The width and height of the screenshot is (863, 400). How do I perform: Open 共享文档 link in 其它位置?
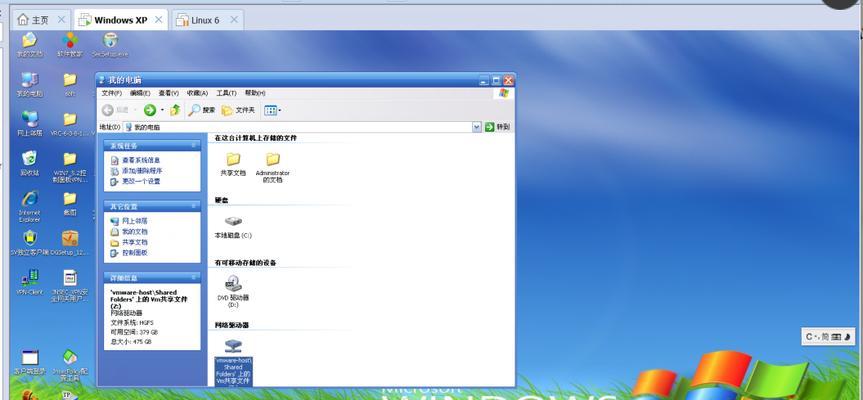pyautogui.click(x=134, y=242)
